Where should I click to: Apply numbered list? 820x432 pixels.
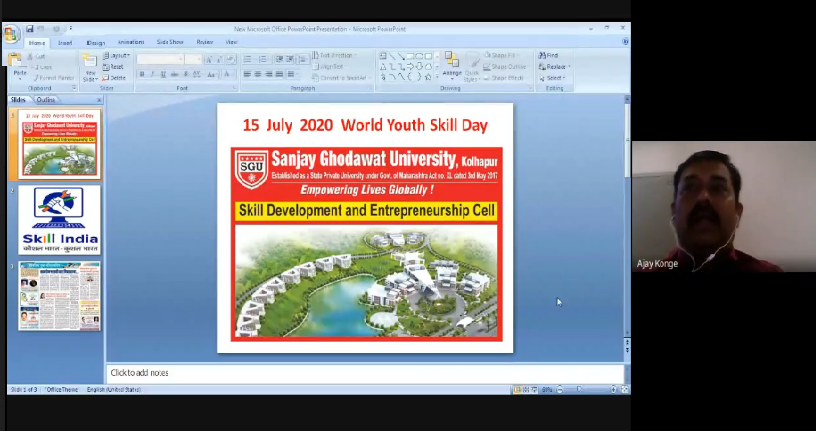point(264,60)
